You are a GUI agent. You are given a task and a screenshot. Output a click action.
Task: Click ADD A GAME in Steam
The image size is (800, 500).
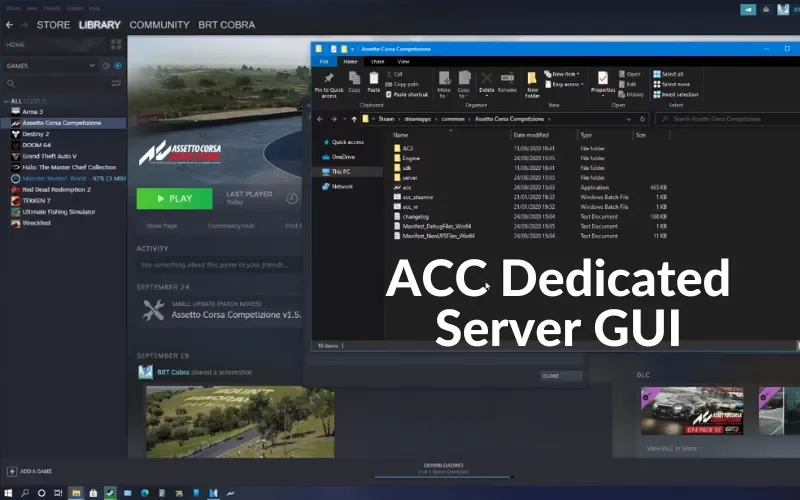30,471
